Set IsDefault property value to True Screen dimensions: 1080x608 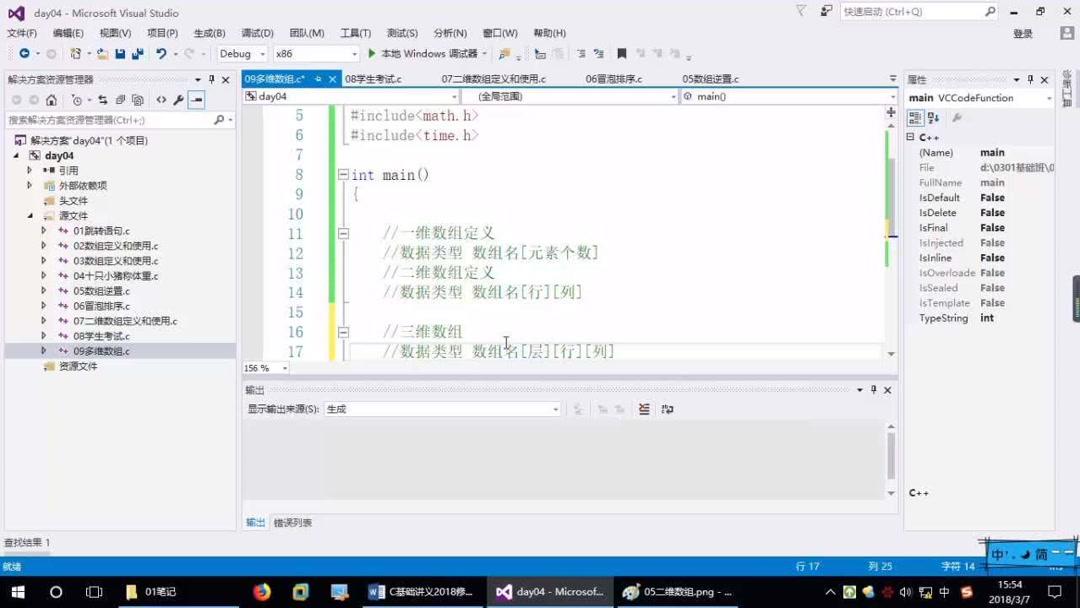coord(990,197)
